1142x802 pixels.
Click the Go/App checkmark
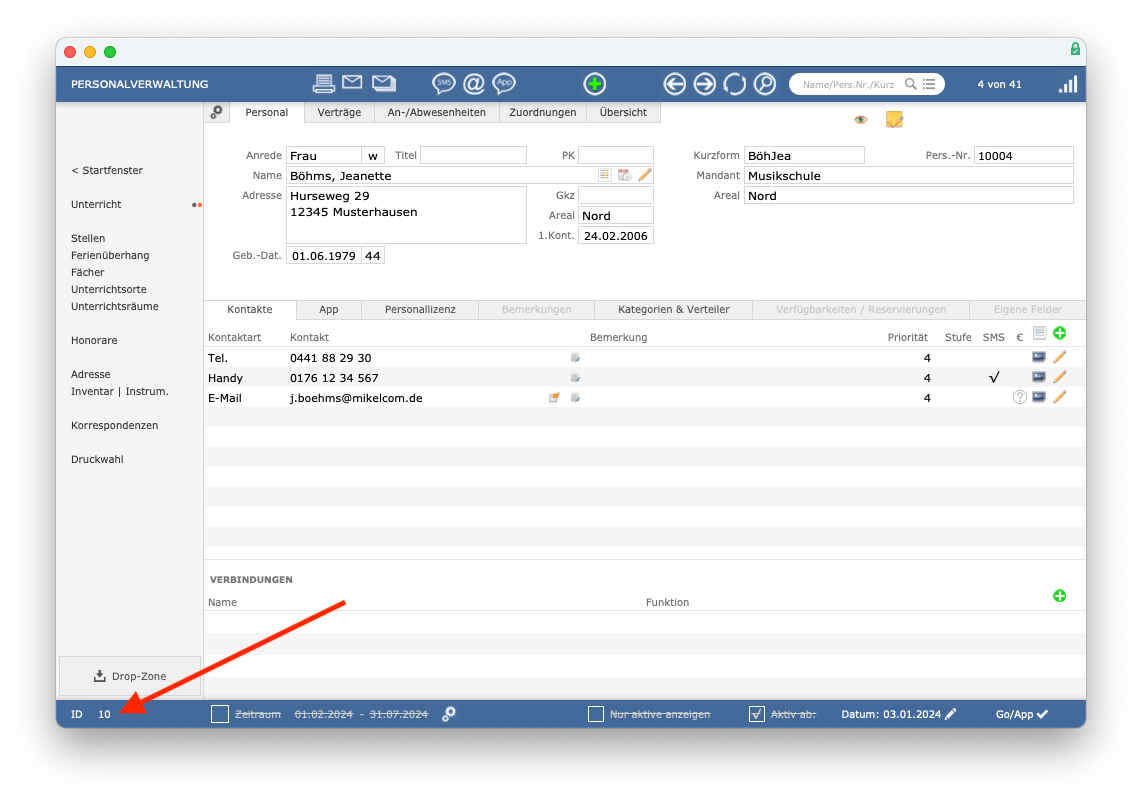1042,714
